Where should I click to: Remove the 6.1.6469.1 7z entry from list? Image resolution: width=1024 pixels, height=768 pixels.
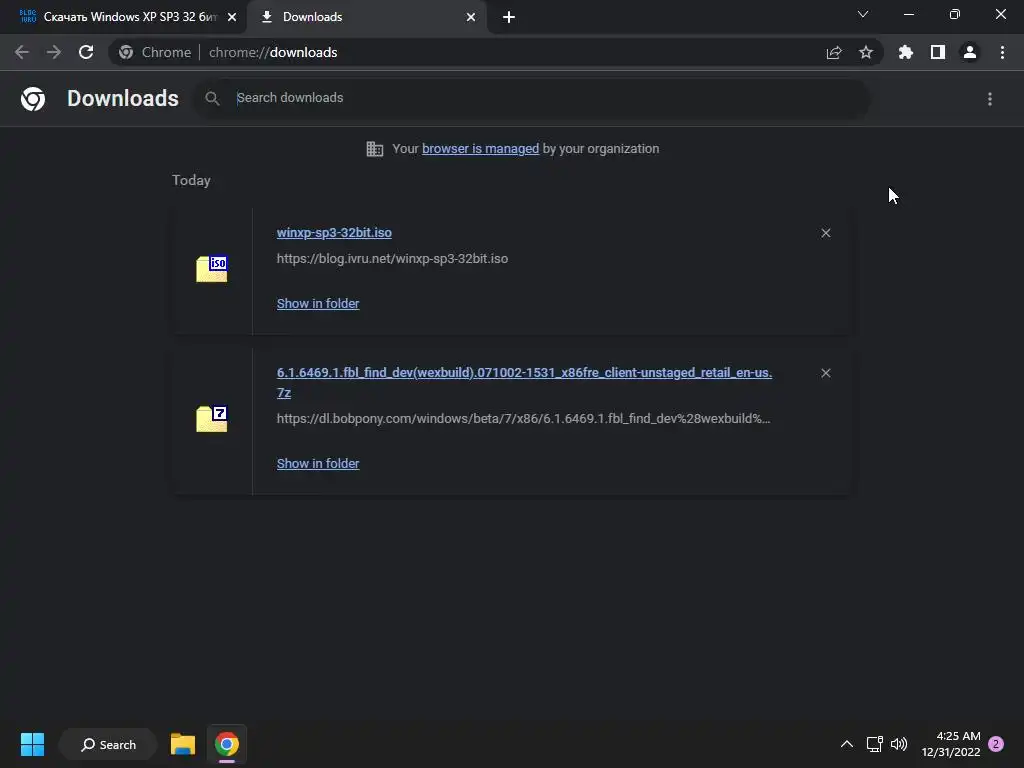tap(825, 373)
